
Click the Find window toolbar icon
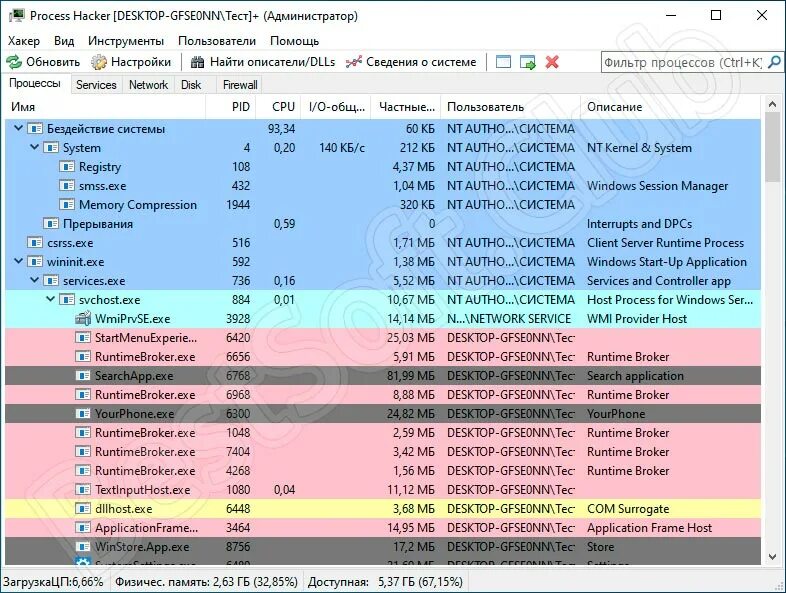coord(503,62)
